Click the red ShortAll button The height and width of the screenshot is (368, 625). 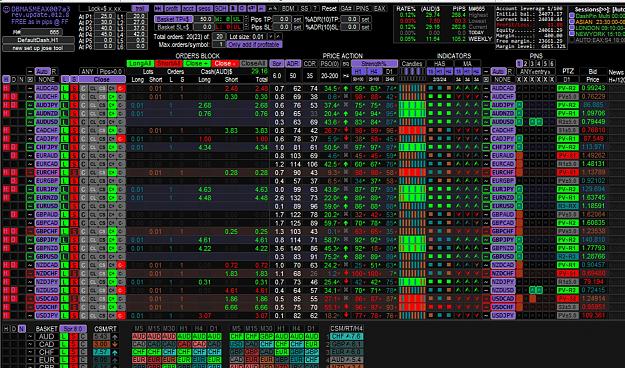(169, 63)
